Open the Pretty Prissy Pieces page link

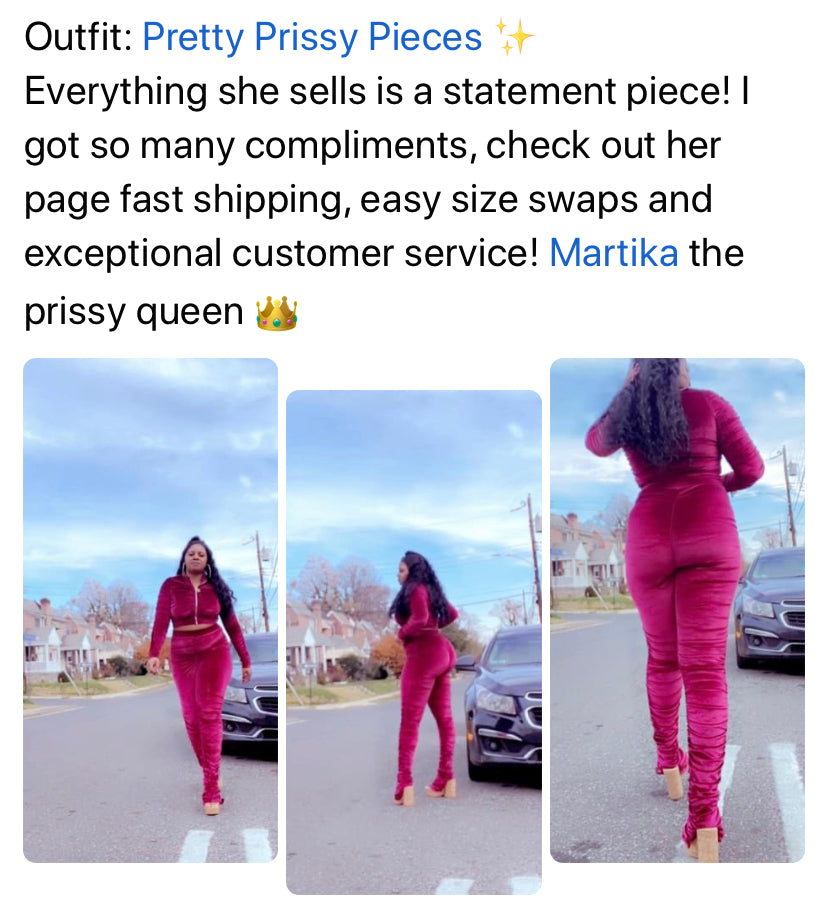[x=312, y=38]
